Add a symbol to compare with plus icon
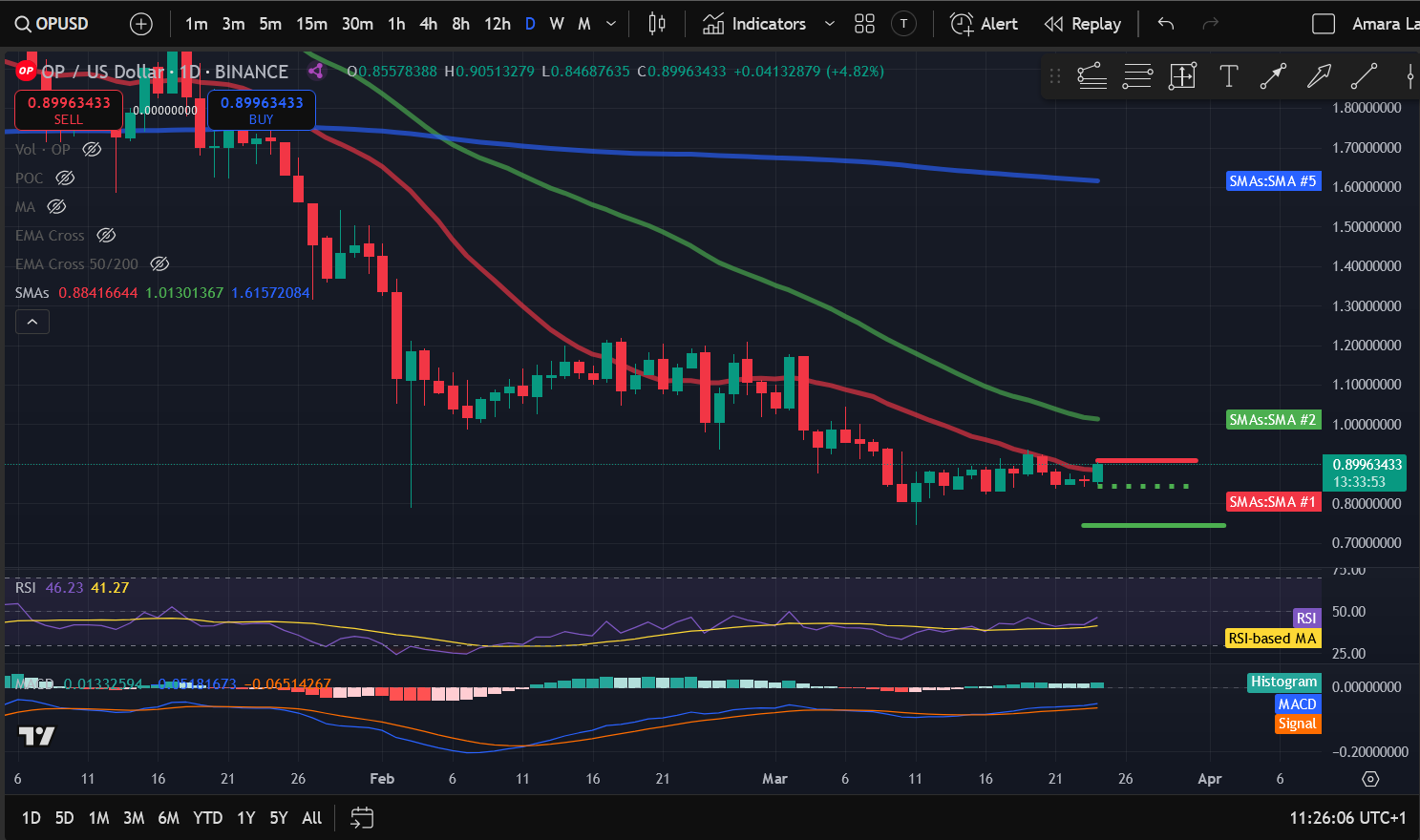Image resolution: width=1420 pixels, height=840 pixels. (x=141, y=24)
